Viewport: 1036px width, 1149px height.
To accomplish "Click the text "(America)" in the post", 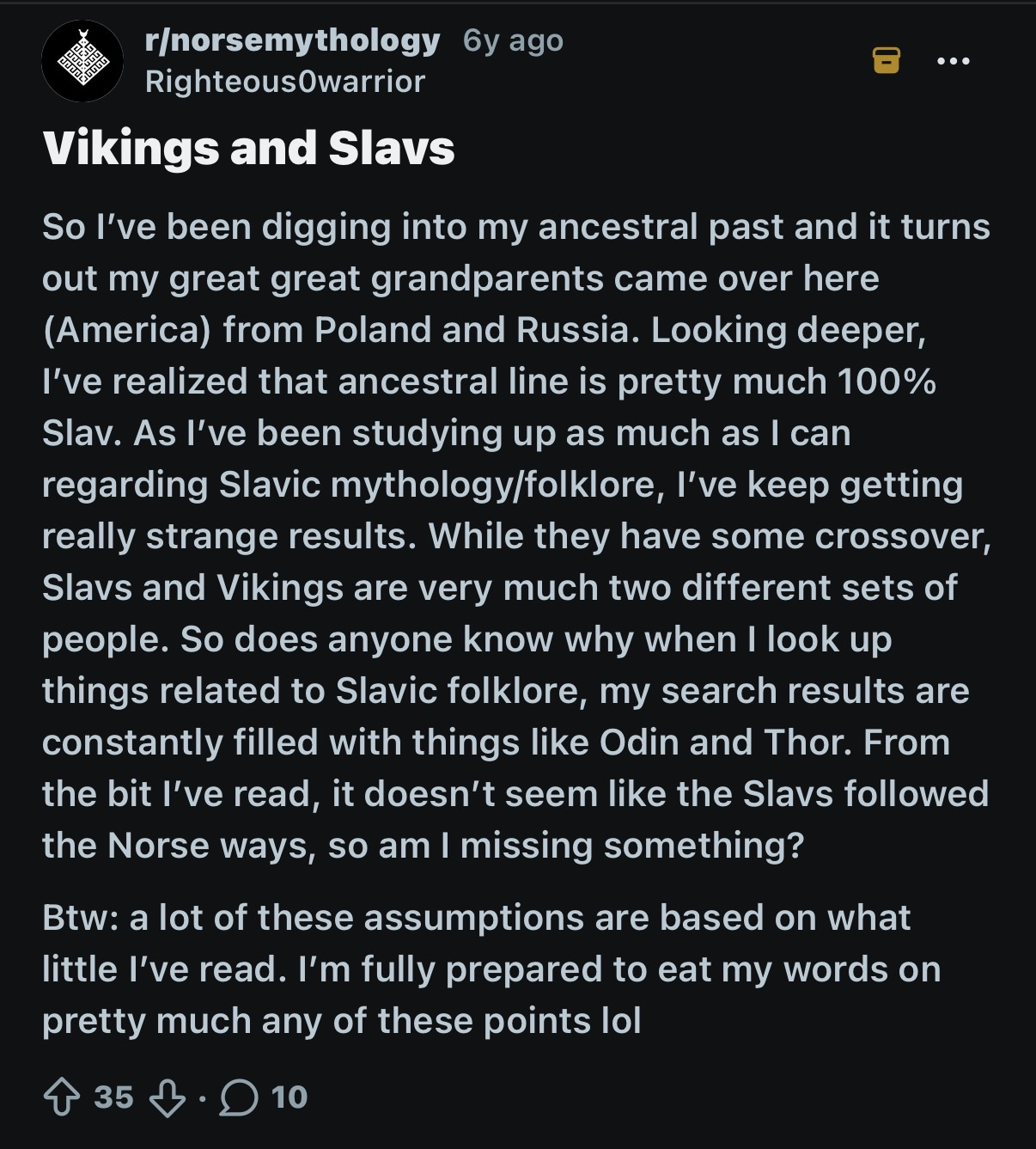I will coord(126,330).
